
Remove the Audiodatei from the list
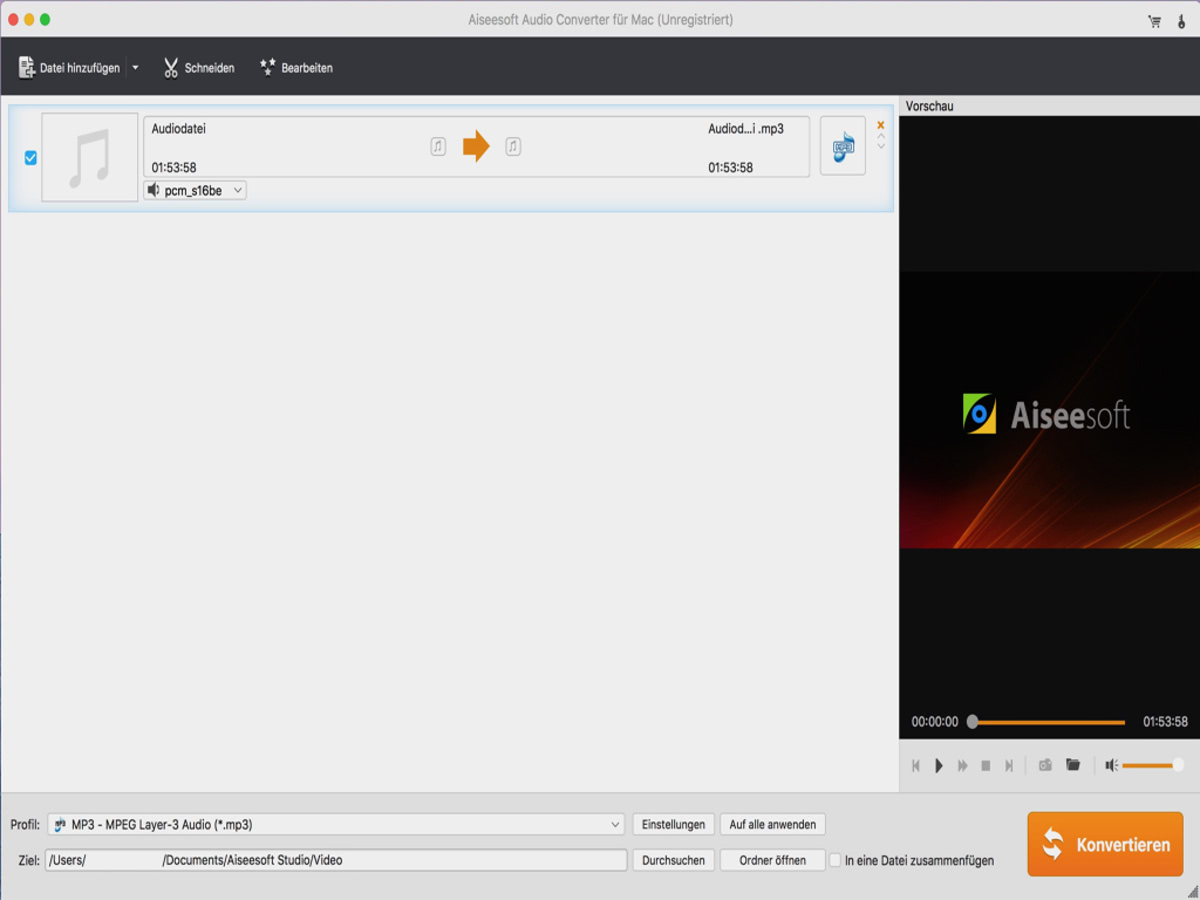tap(880, 126)
